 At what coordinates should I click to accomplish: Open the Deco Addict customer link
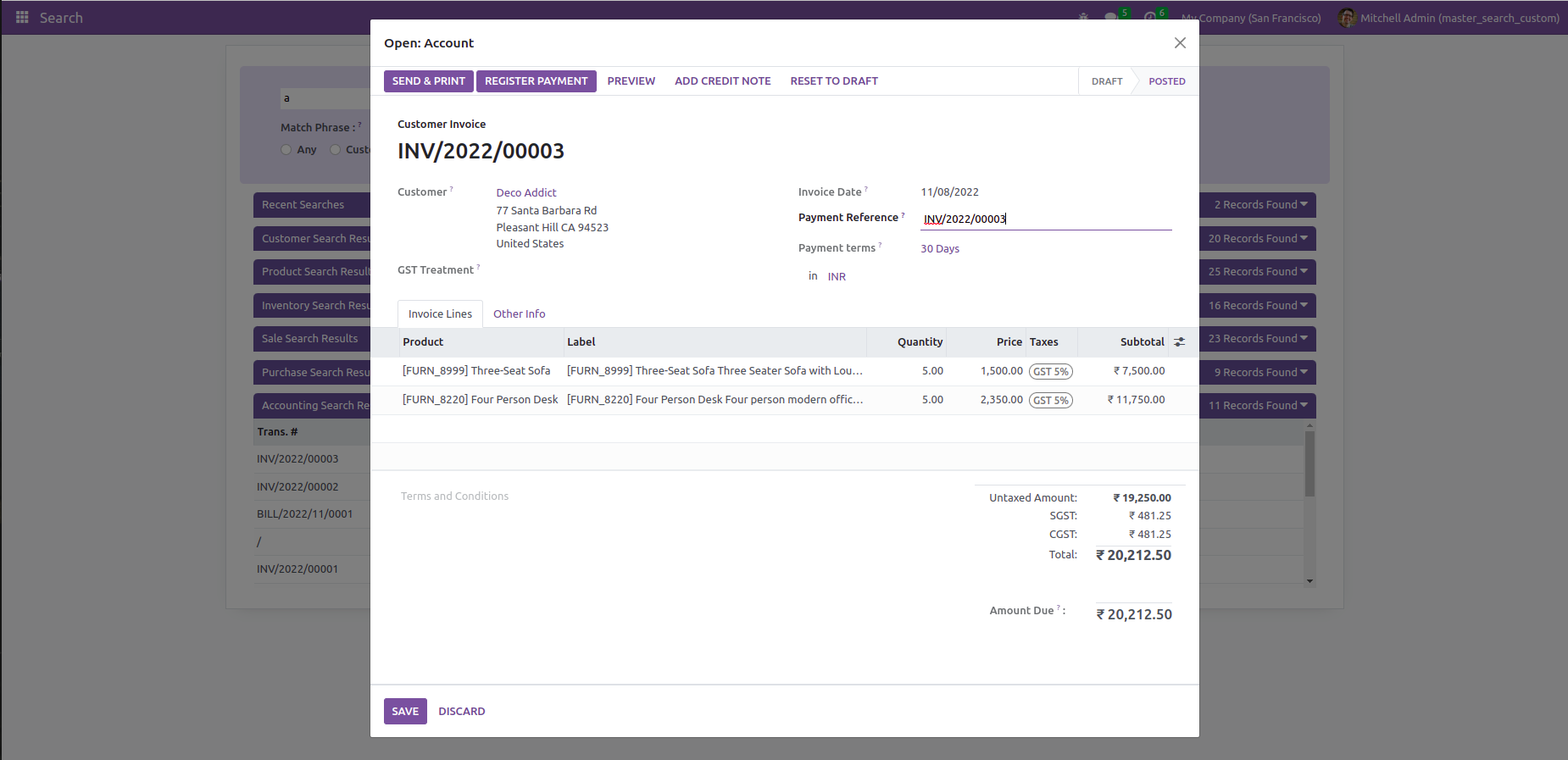(526, 193)
